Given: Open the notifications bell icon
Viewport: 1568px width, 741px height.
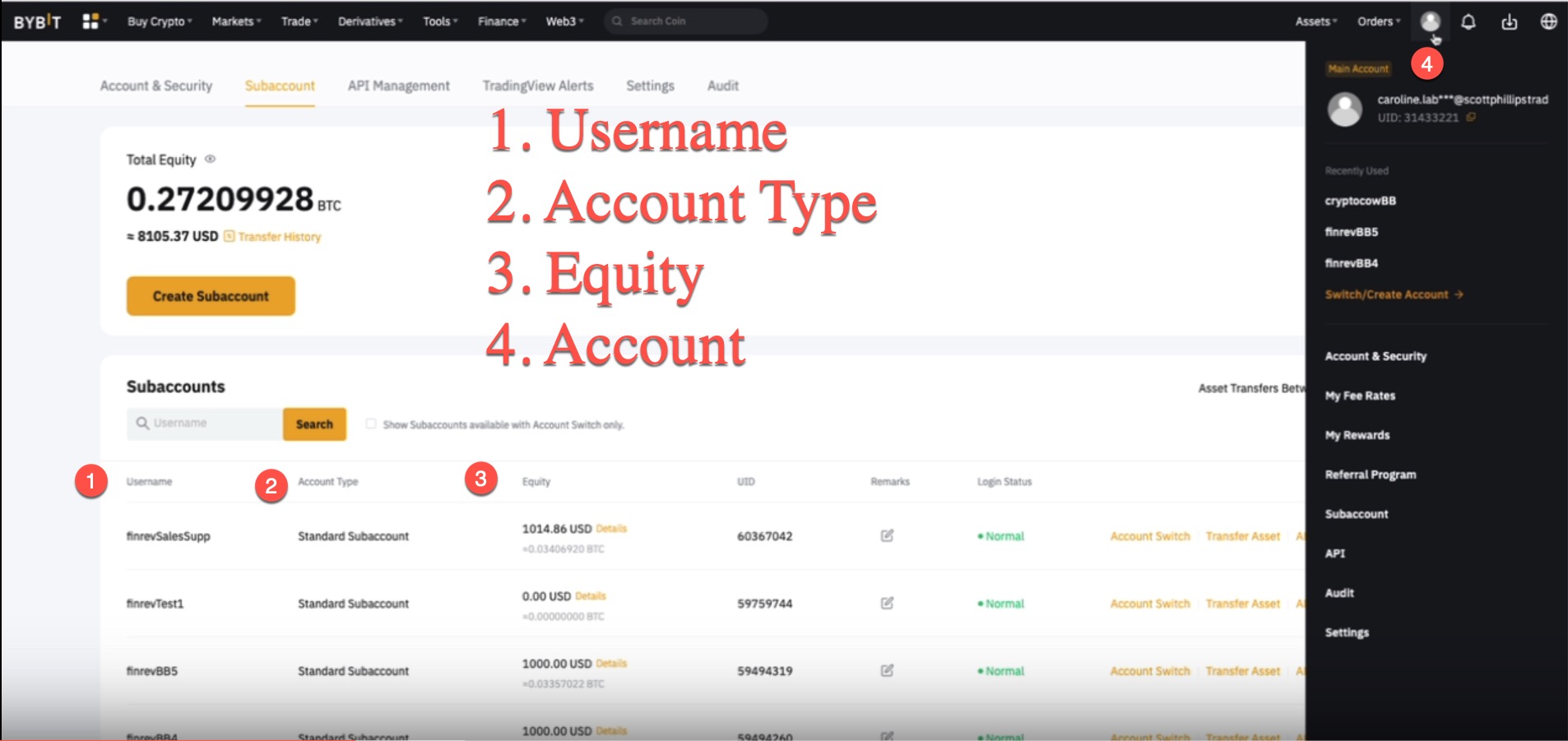Looking at the screenshot, I should tap(1468, 21).
